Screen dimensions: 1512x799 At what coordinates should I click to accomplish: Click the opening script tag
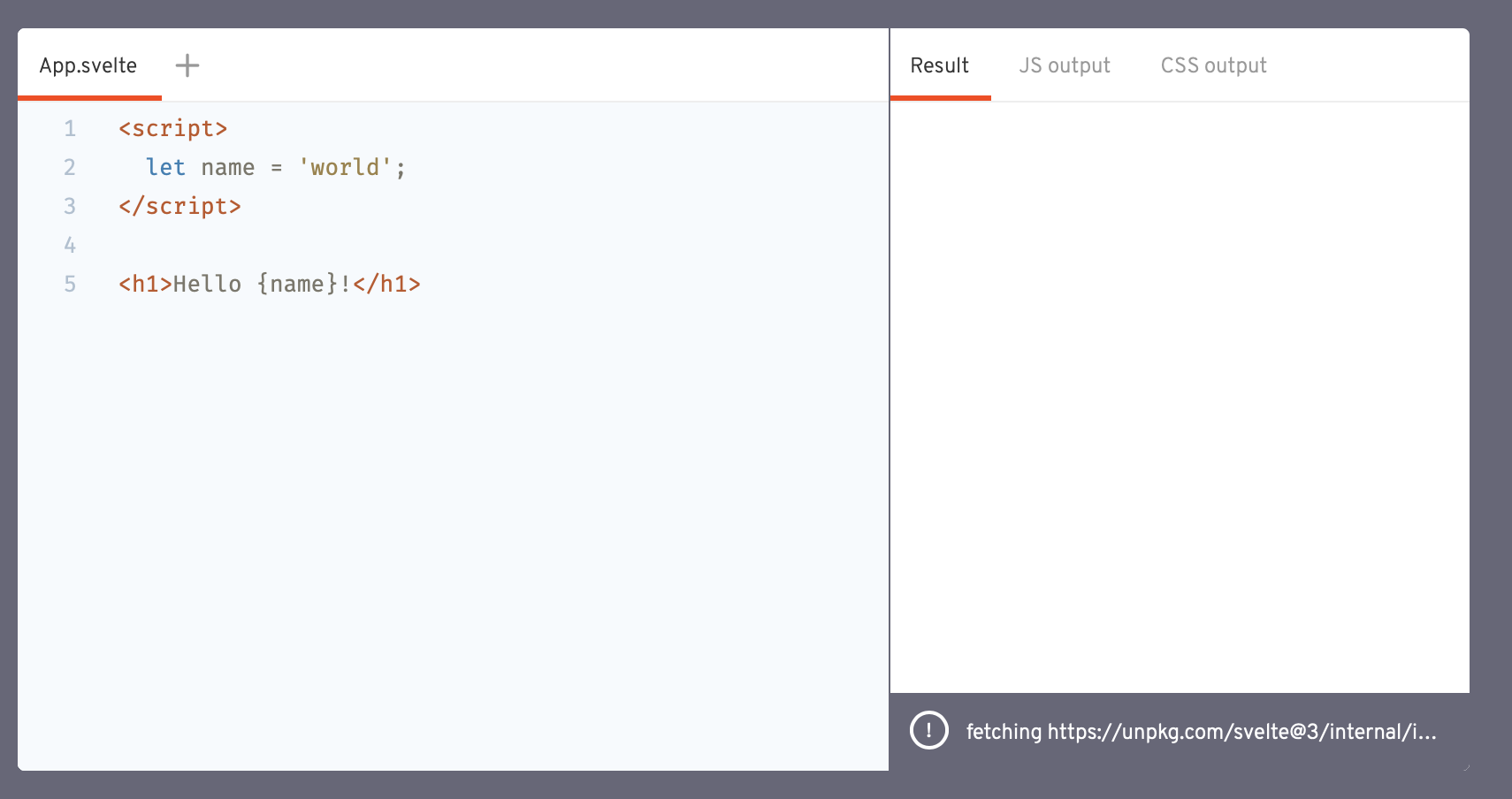173,128
